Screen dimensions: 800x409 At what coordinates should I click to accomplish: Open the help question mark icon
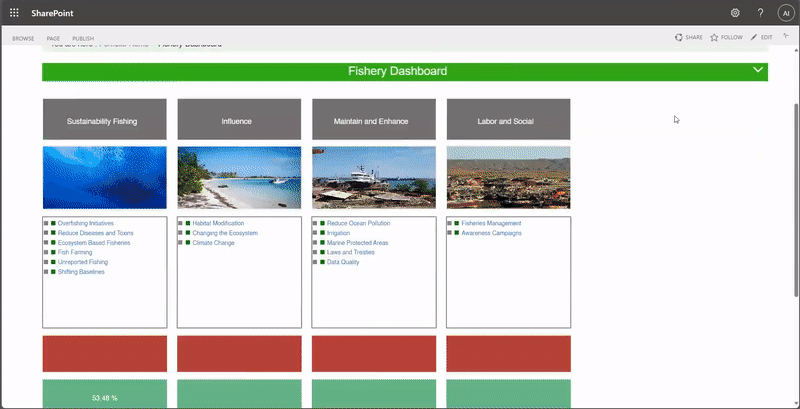(x=761, y=13)
